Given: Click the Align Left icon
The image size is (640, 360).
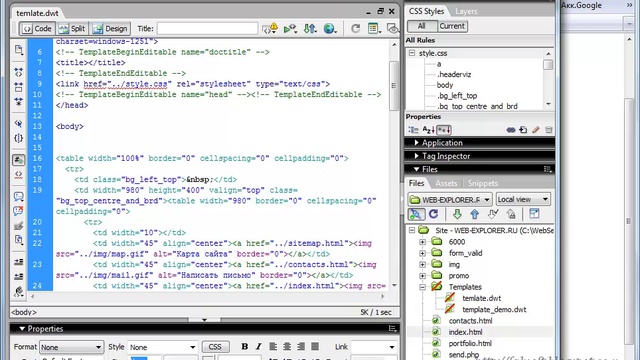Looking at the screenshot, I should pos(273,347).
